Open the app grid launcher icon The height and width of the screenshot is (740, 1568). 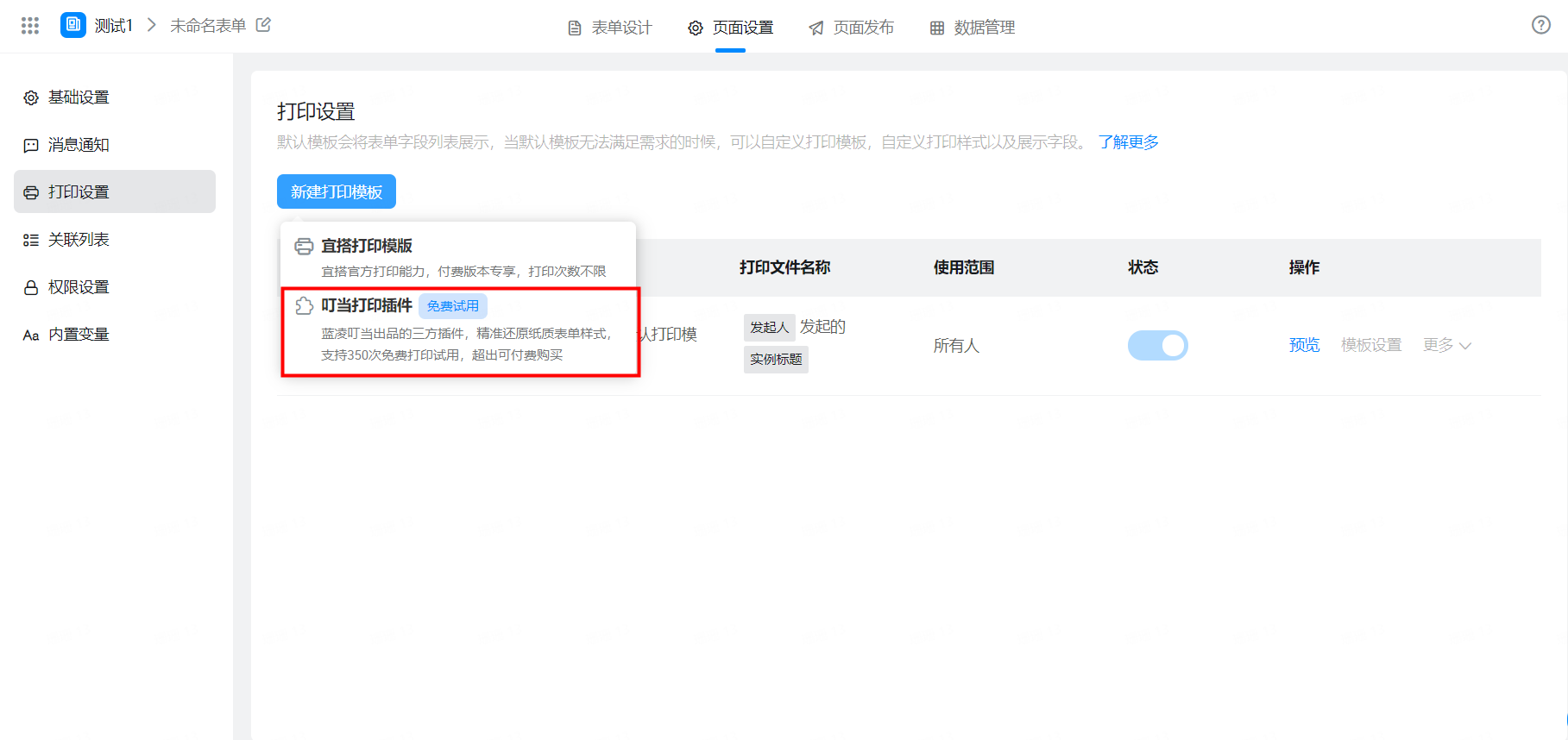[x=30, y=26]
